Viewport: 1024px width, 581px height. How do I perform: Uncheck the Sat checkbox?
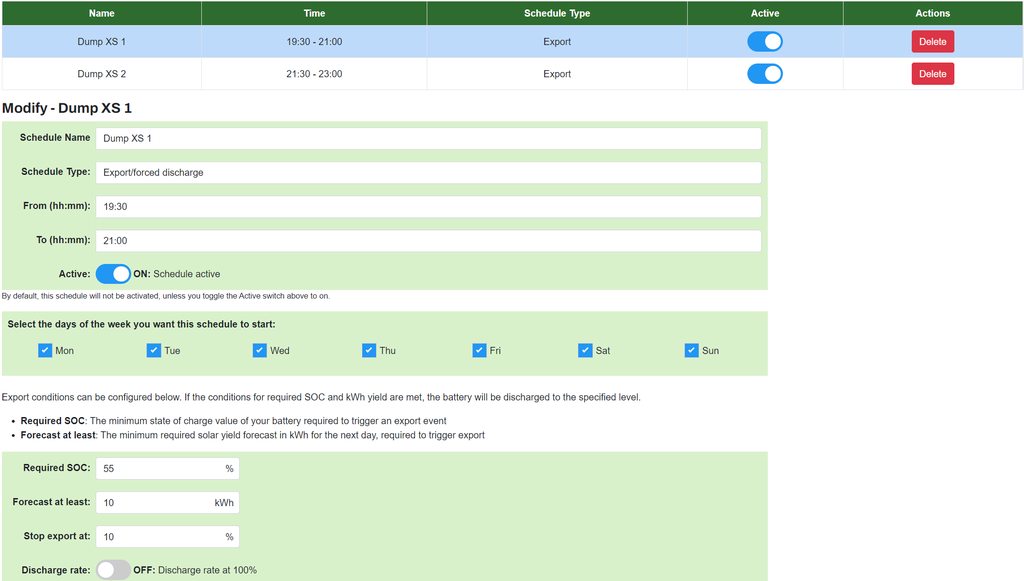click(585, 351)
